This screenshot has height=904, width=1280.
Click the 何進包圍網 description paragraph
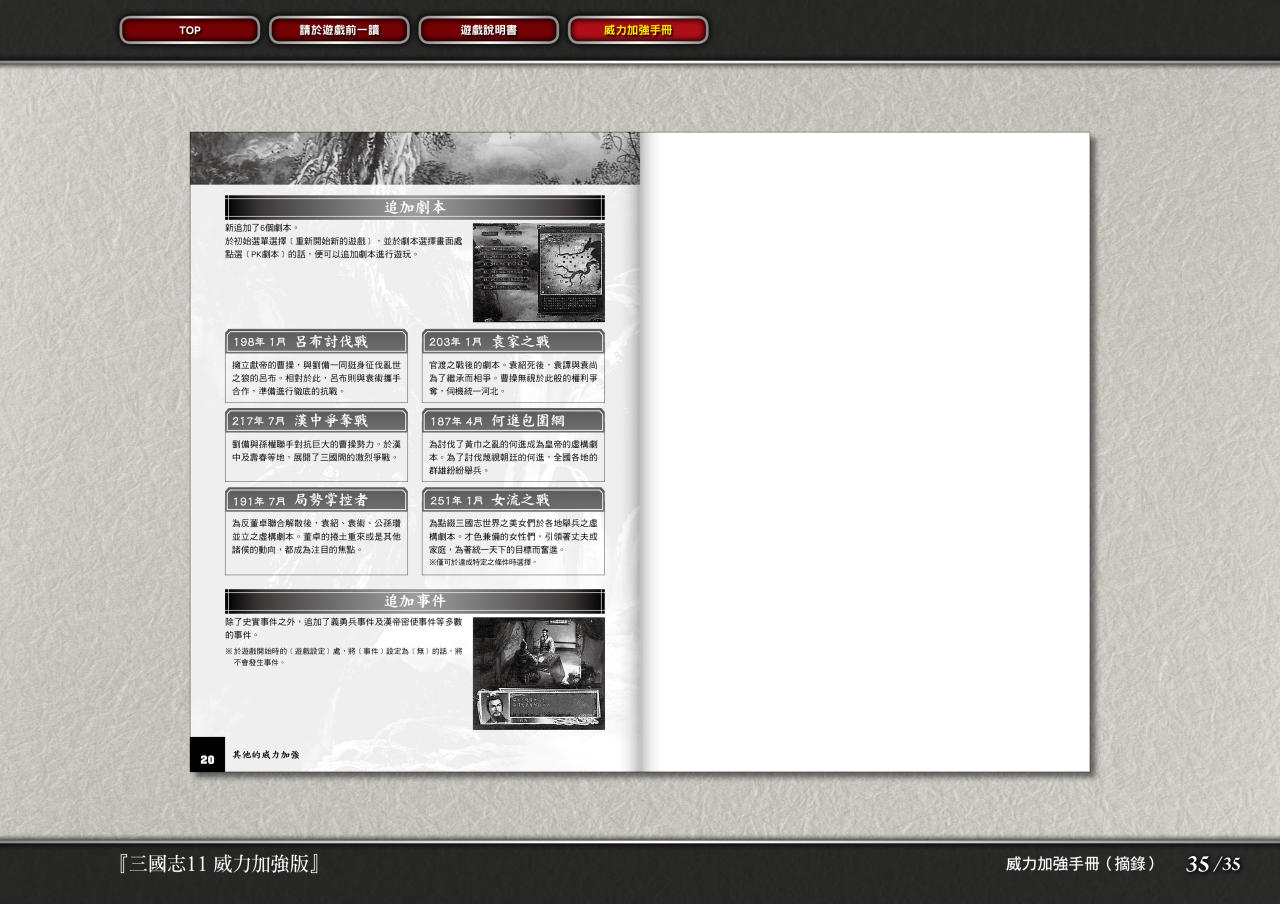pyautogui.click(x=513, y=457)
